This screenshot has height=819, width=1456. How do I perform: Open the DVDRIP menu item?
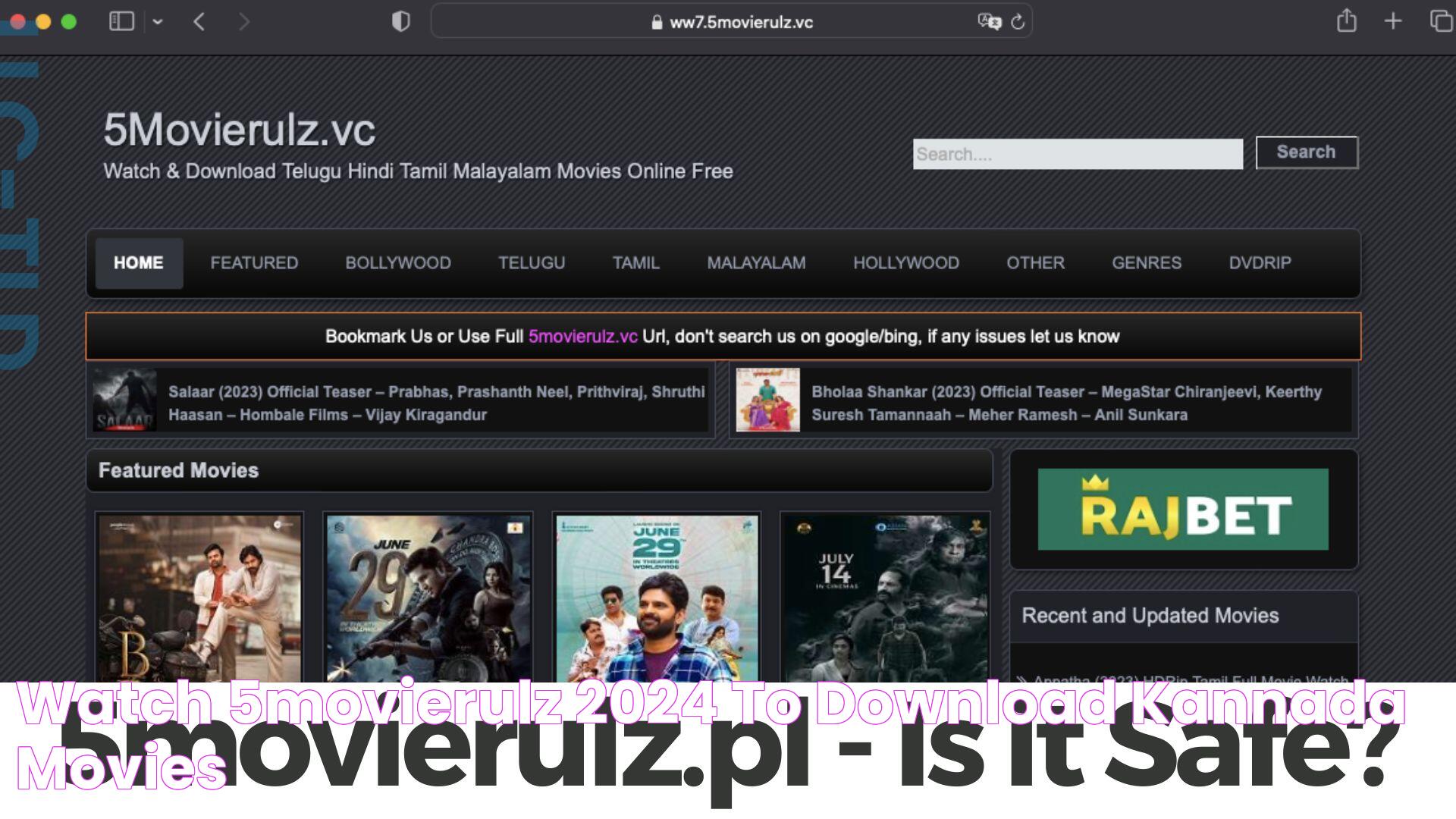click(x=1260, y=263)
